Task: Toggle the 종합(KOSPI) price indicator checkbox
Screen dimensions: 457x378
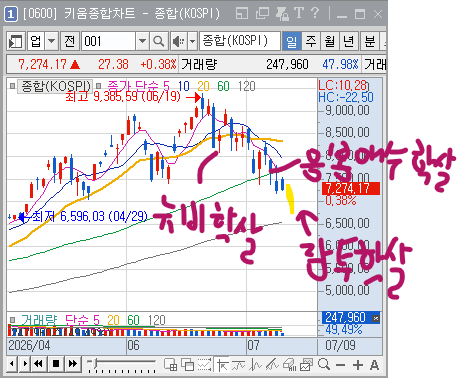Action: 12,87
